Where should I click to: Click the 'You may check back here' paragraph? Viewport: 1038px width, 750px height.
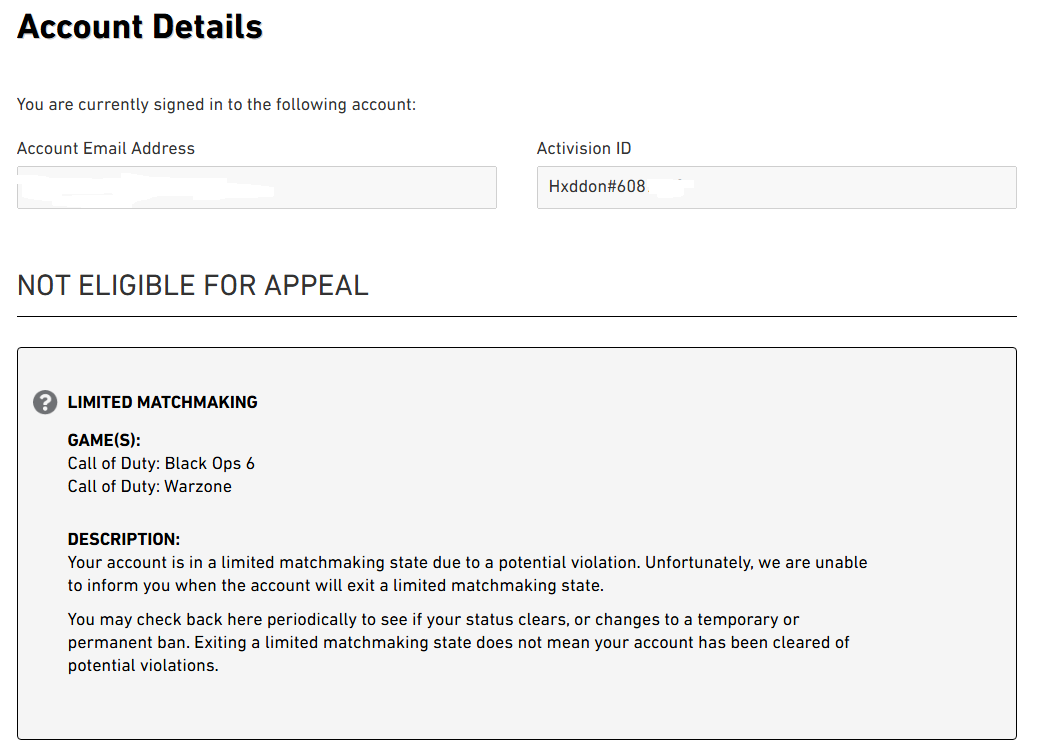(x=458, y=642)
